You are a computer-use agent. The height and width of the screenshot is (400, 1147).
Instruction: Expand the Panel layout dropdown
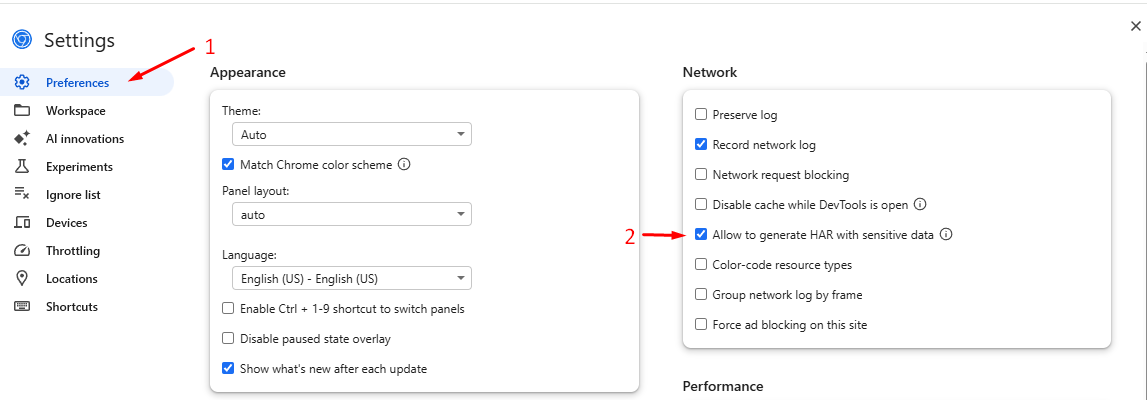point(350,214)
